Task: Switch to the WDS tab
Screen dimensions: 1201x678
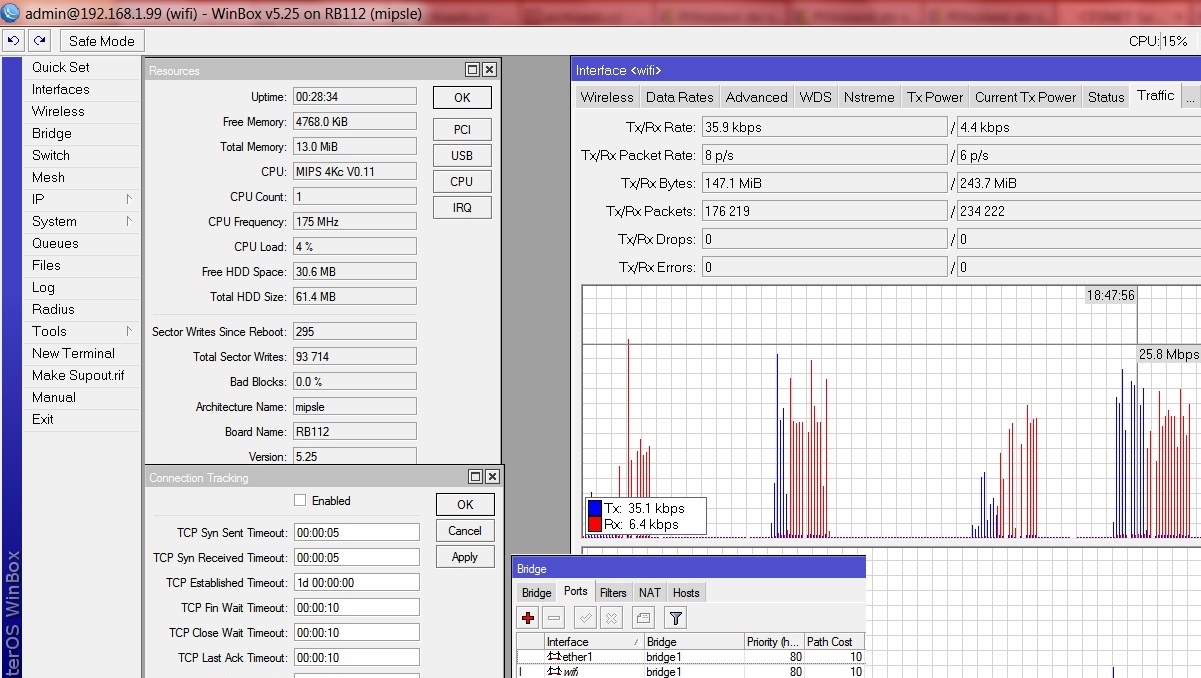Action: pos(815,97)
